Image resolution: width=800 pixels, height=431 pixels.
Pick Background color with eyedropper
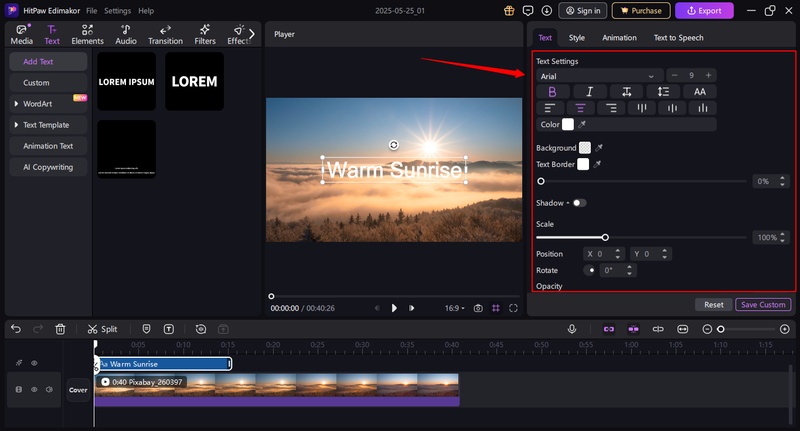pos(599,148)
